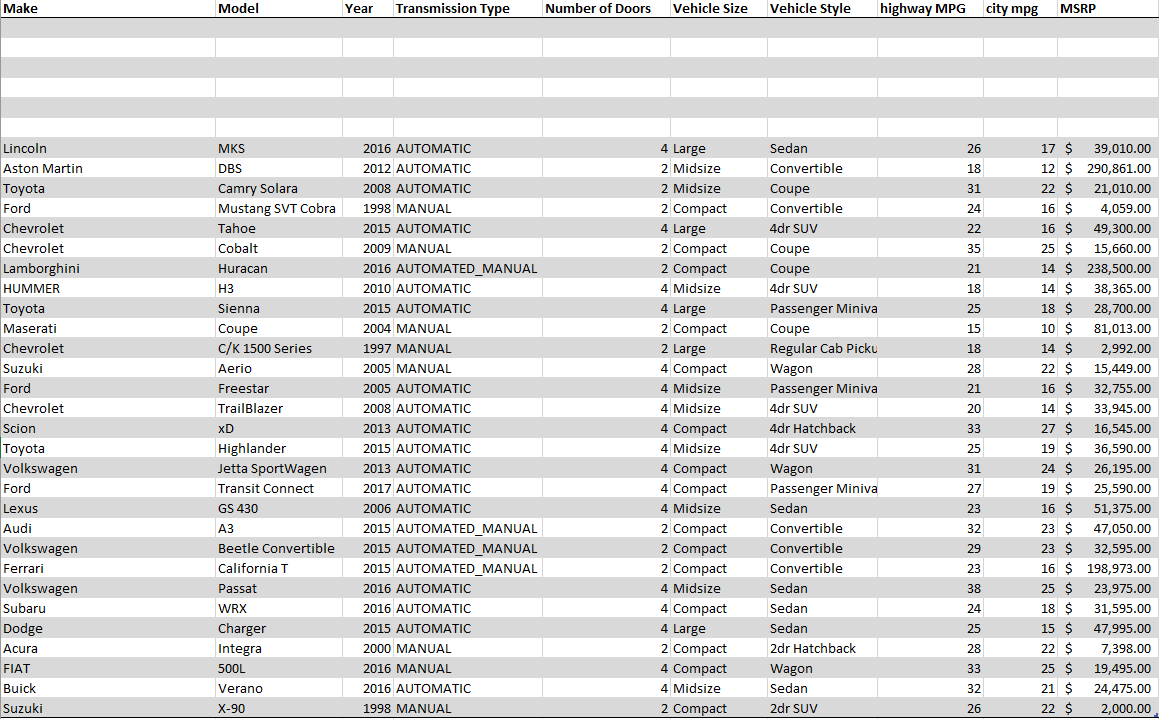This screenshot has height=719, width=1159.
Task: Select the Lincoln make cell
Action: click(108, 149)
